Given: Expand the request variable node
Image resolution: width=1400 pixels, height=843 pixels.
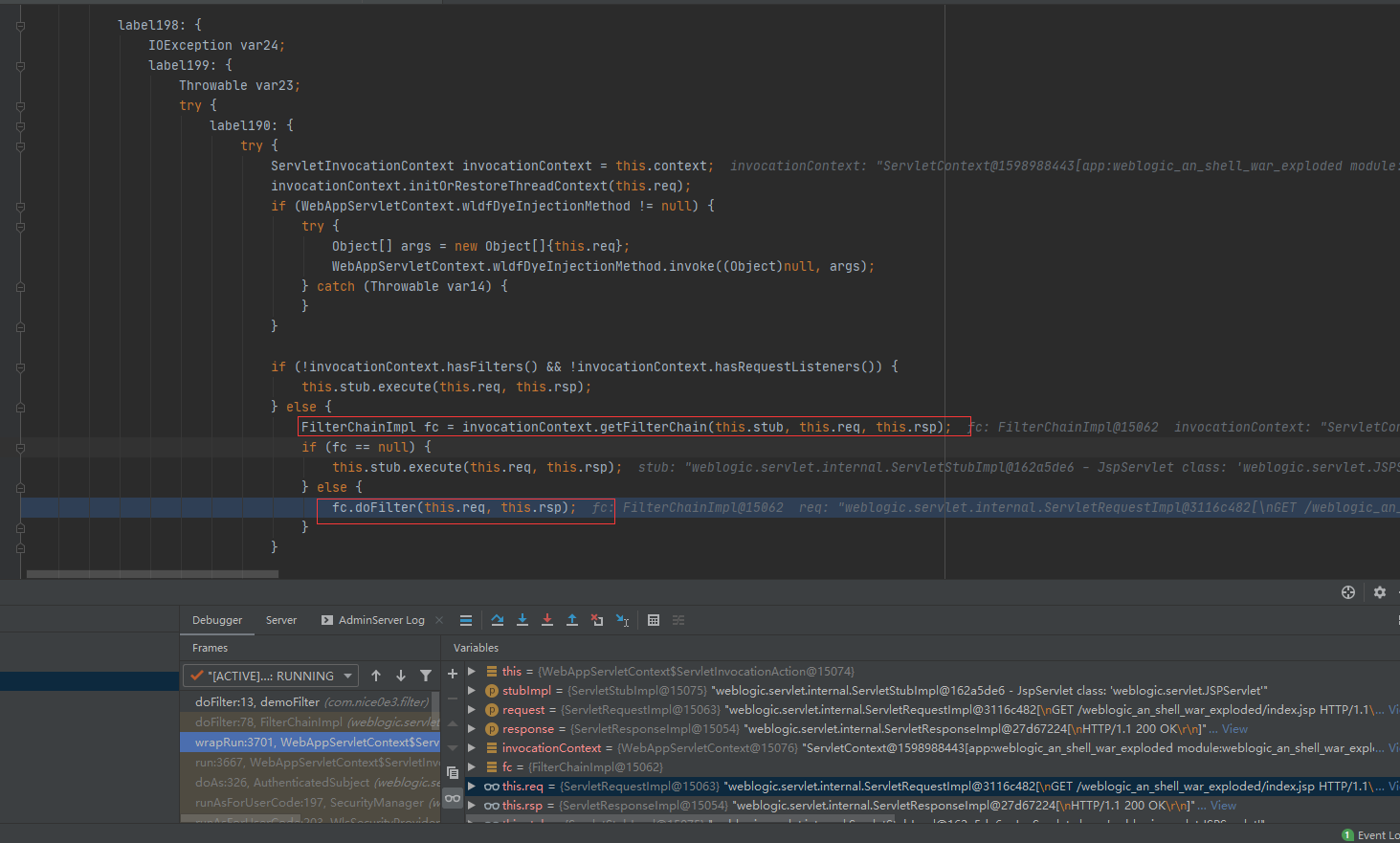Looking at the screenshot, I should tap(472, 710).
